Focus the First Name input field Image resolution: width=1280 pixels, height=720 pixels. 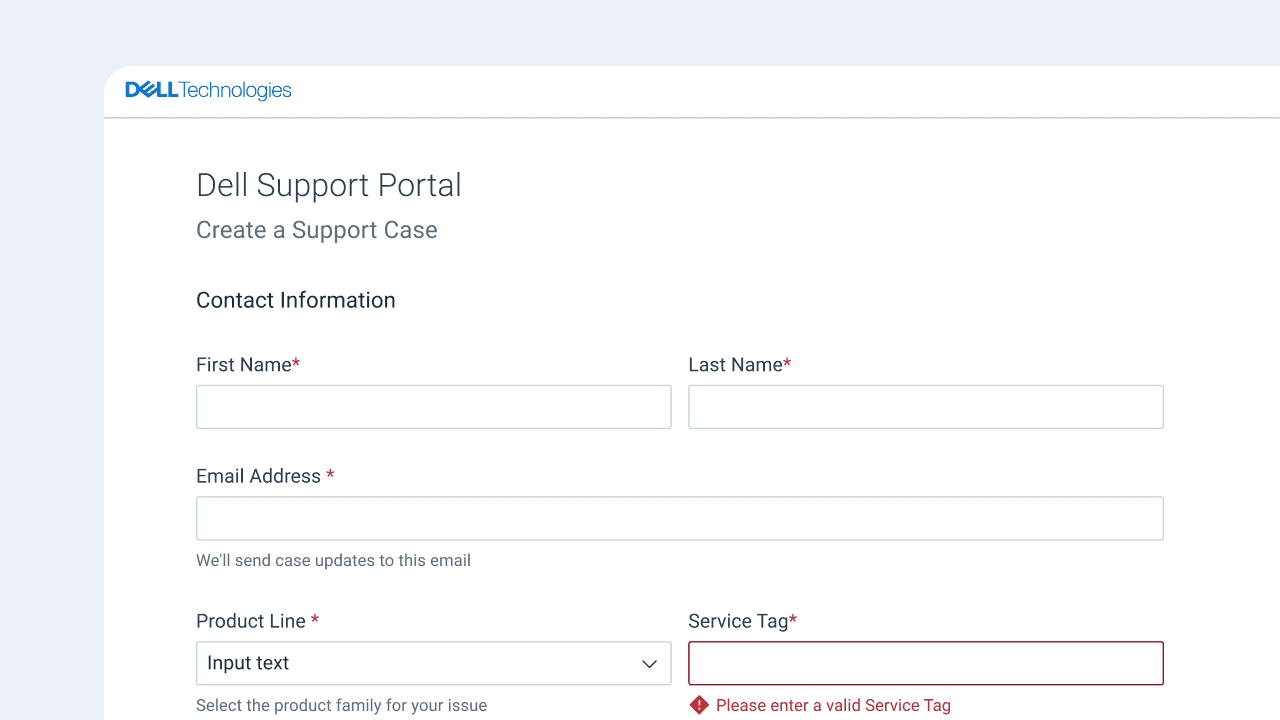(x=434, y=407)
